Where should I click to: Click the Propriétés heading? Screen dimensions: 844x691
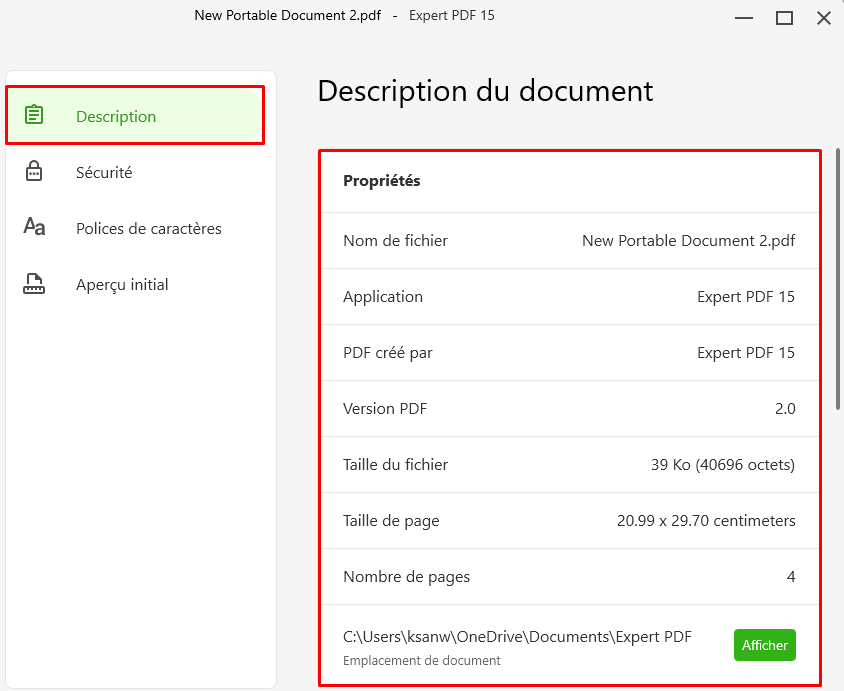click(382, 181)
